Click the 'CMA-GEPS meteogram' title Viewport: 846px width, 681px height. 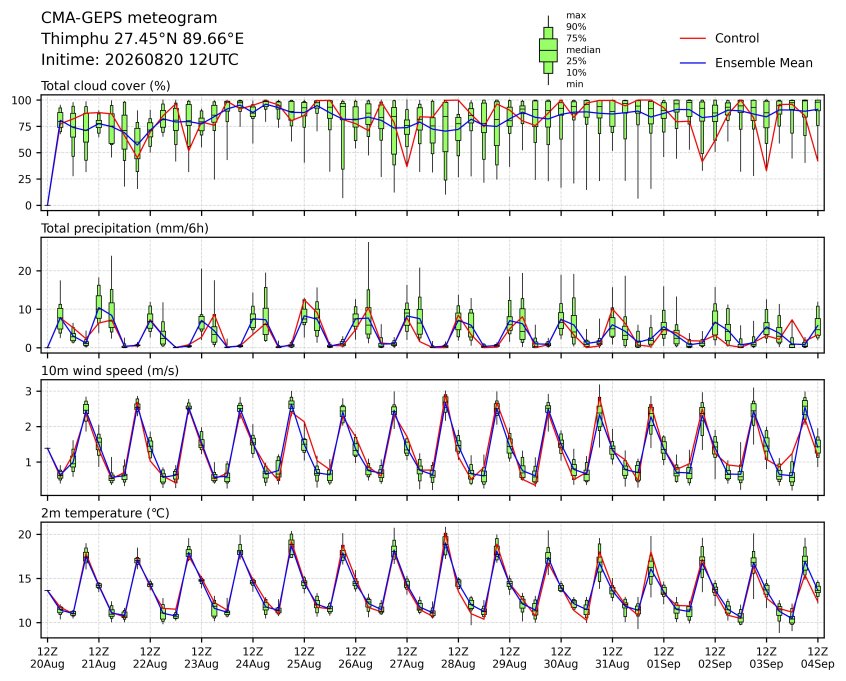[129, 18]
